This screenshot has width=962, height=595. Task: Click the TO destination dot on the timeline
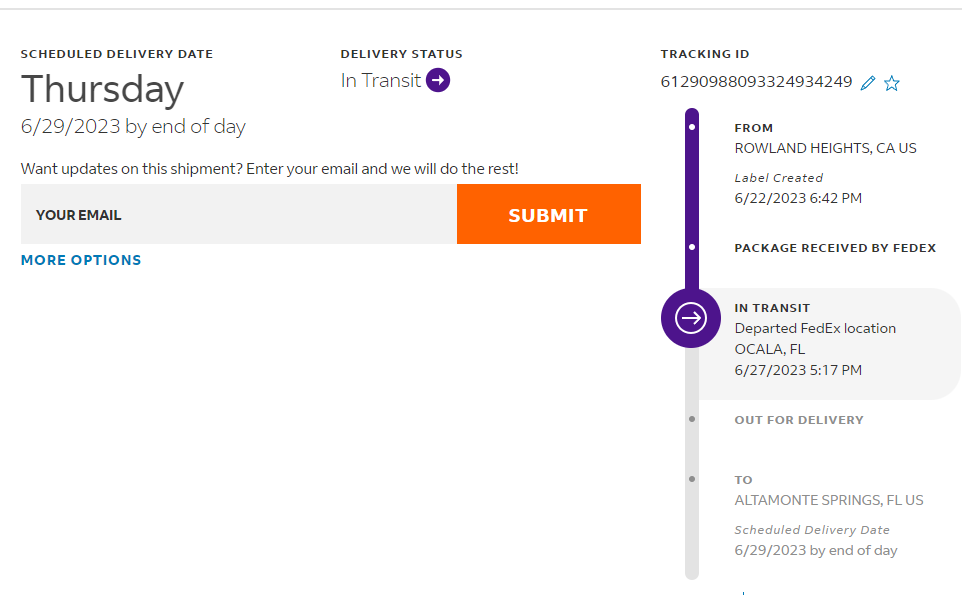click(692, 479)
